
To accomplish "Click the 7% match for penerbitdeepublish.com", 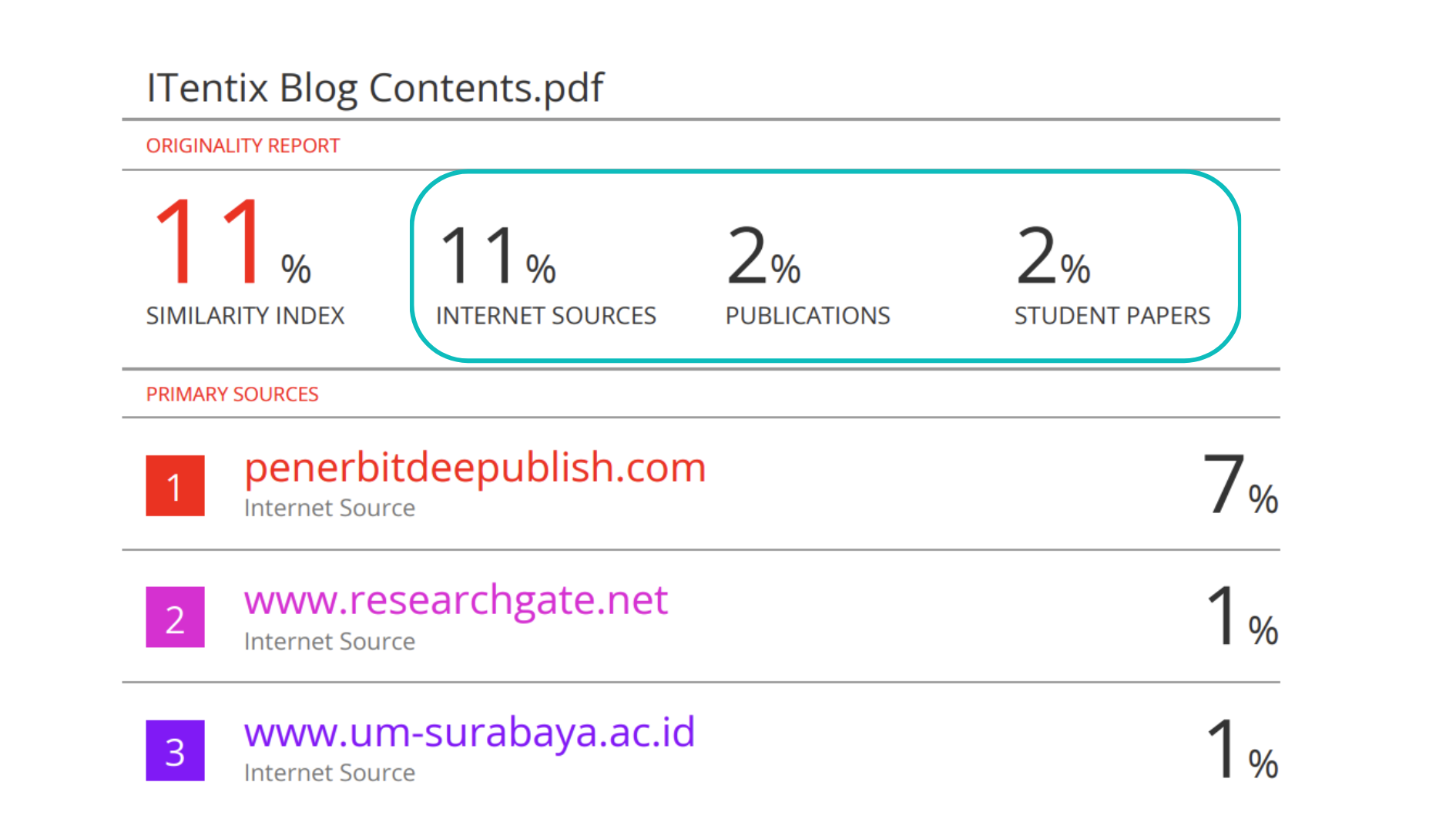I will tap(1240, 485).
